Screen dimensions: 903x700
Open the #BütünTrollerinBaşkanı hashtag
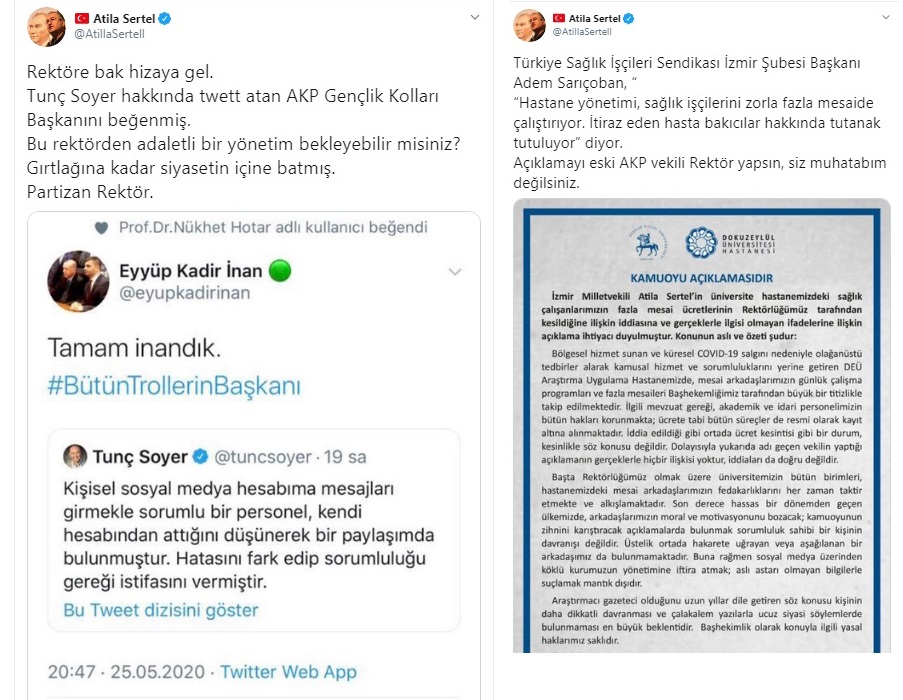(174, 386)
